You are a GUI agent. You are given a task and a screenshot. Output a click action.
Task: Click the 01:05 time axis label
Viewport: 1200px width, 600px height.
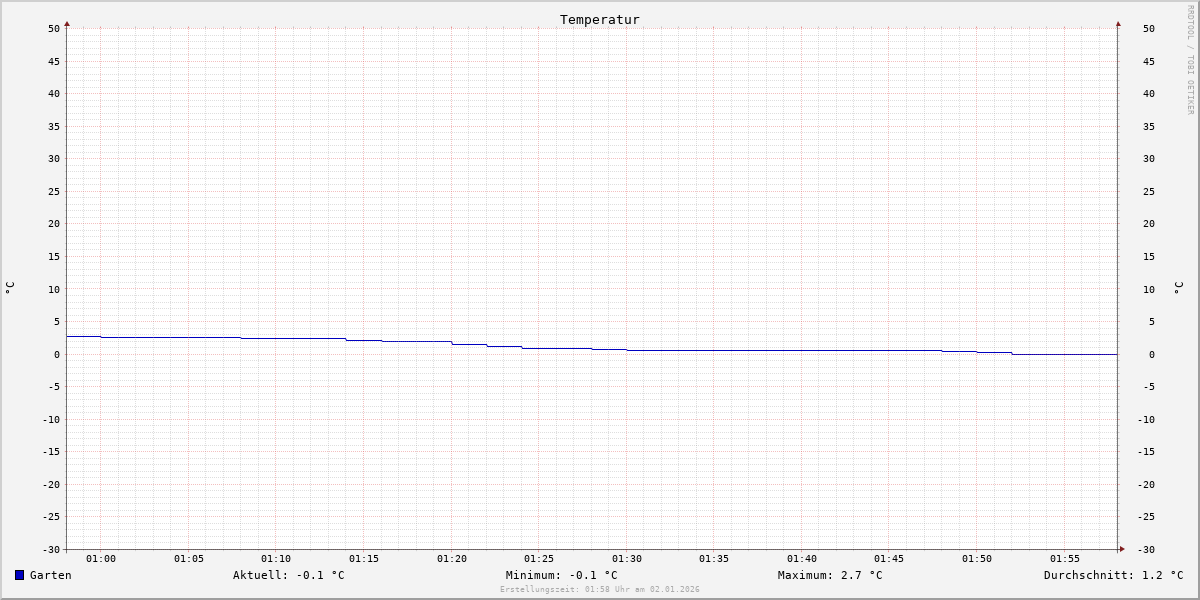pos(189,559)
